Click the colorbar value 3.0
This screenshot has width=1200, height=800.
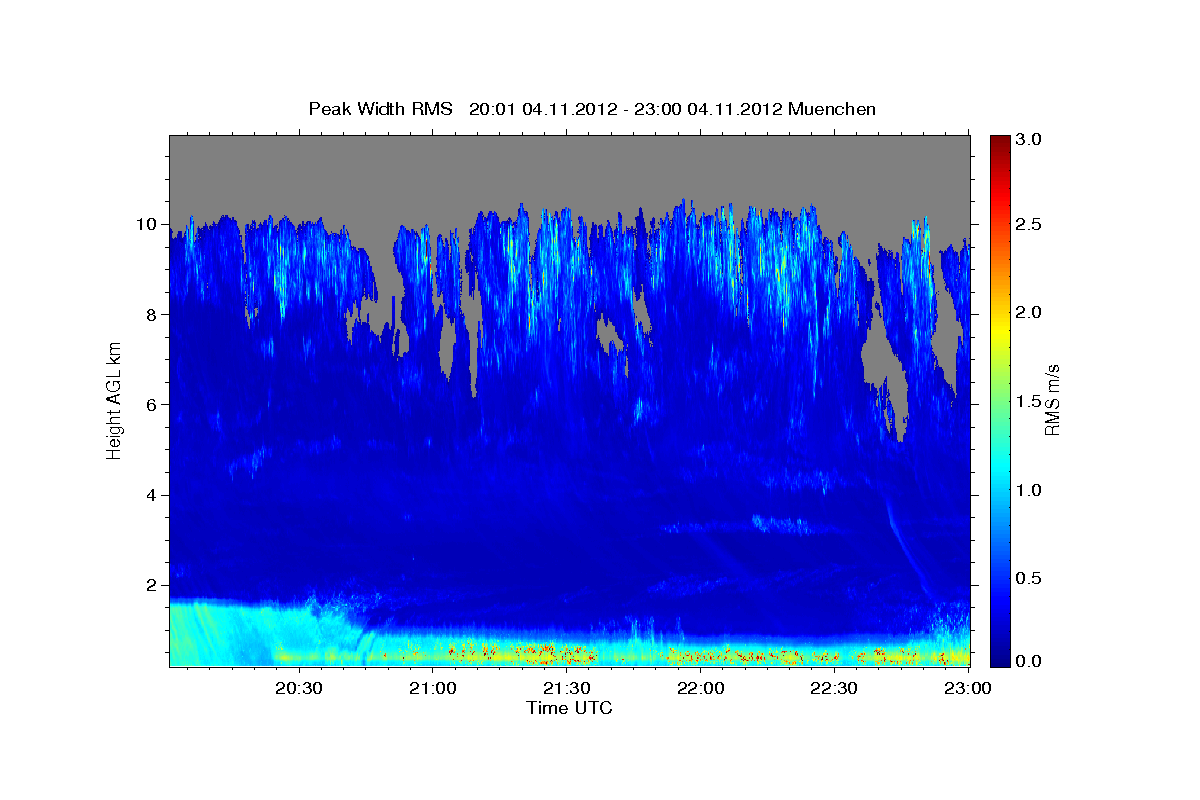[1028, 139]
